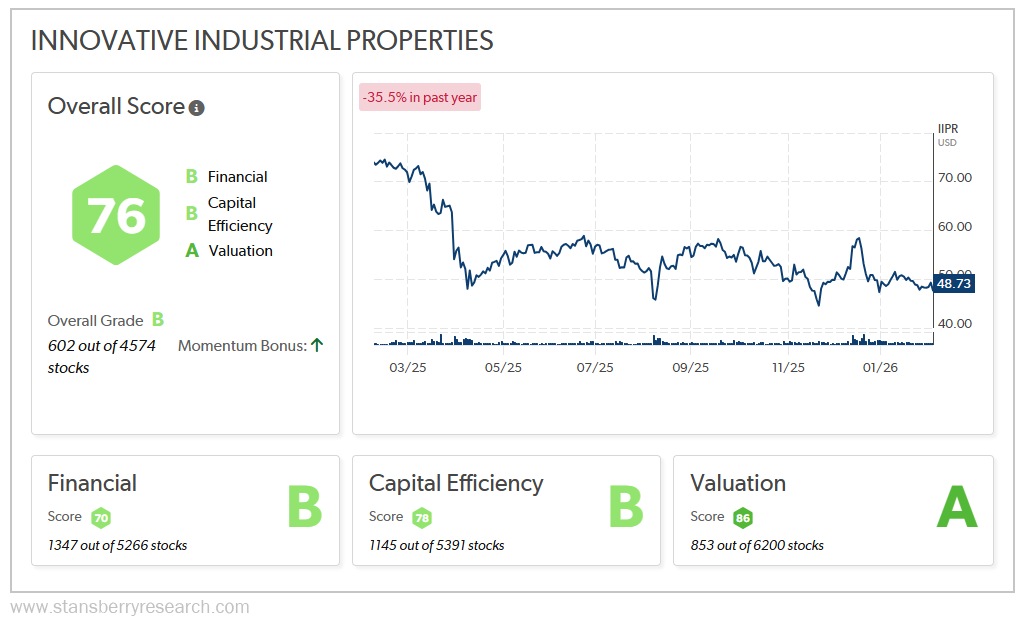This screenshot has height=624, width=1024.
Task: Click the Overall Score info icon
Action: click(x=196, y=107)
